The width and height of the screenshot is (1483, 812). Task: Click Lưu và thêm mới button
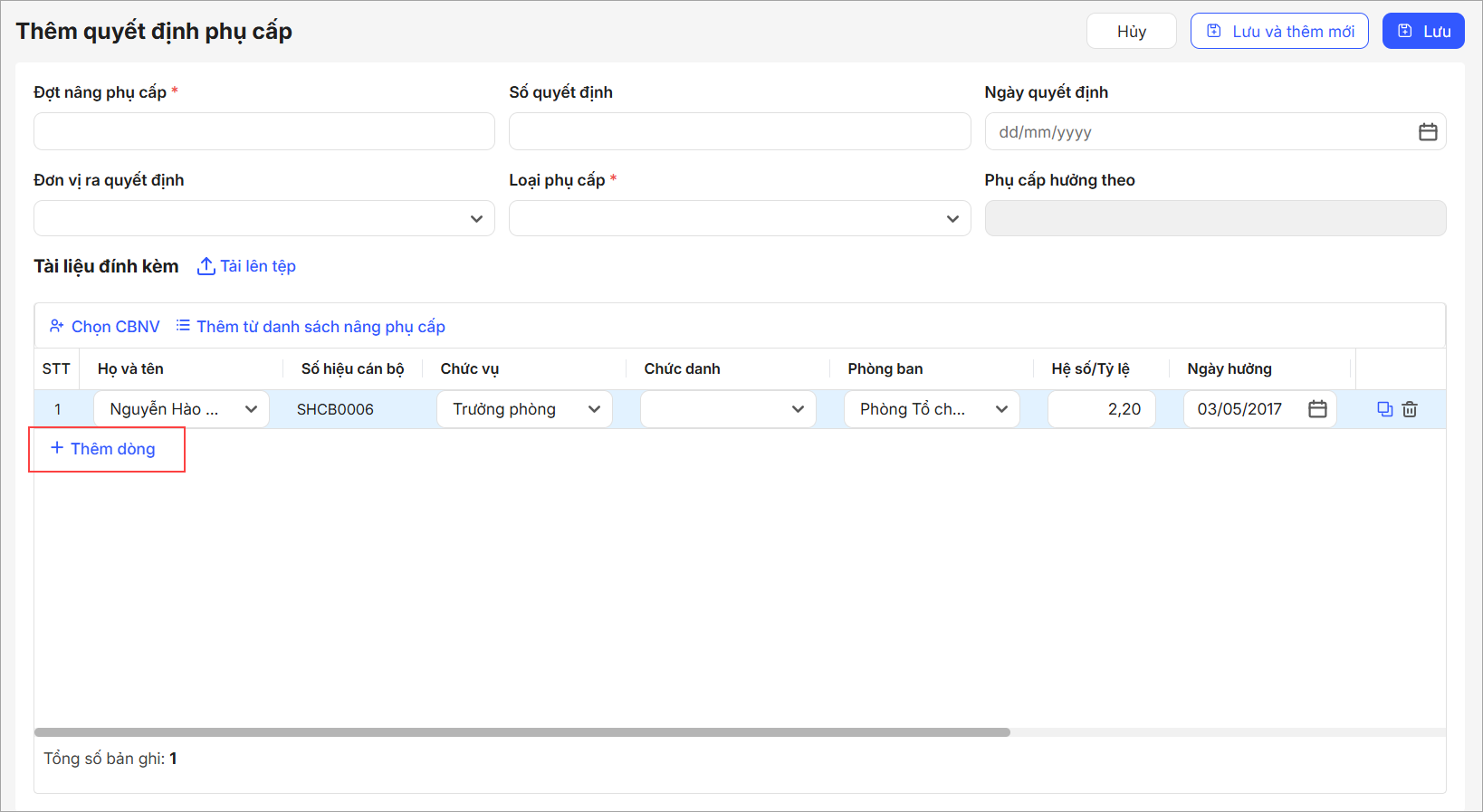1278,32
